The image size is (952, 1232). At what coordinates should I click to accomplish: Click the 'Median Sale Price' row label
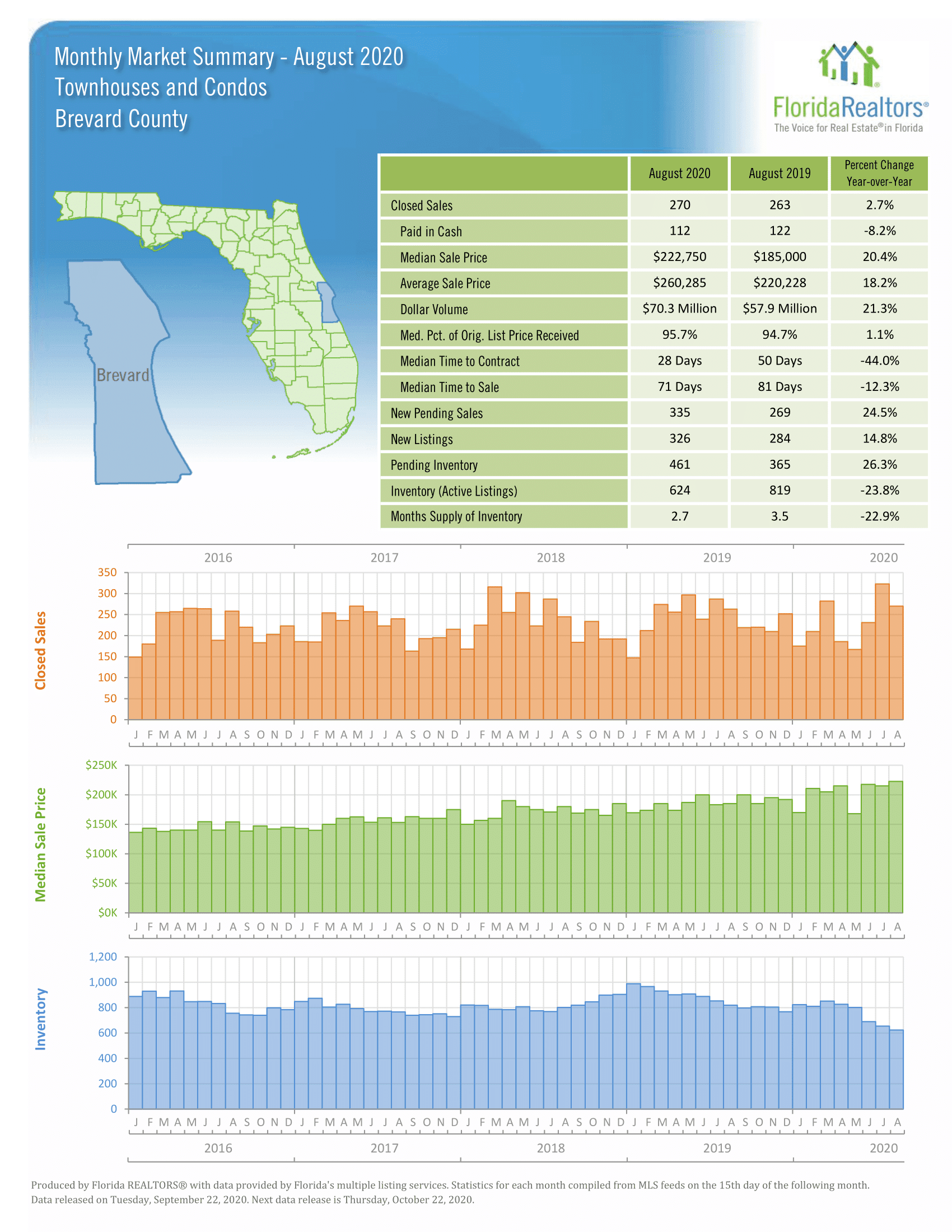[x=444, y=257]
